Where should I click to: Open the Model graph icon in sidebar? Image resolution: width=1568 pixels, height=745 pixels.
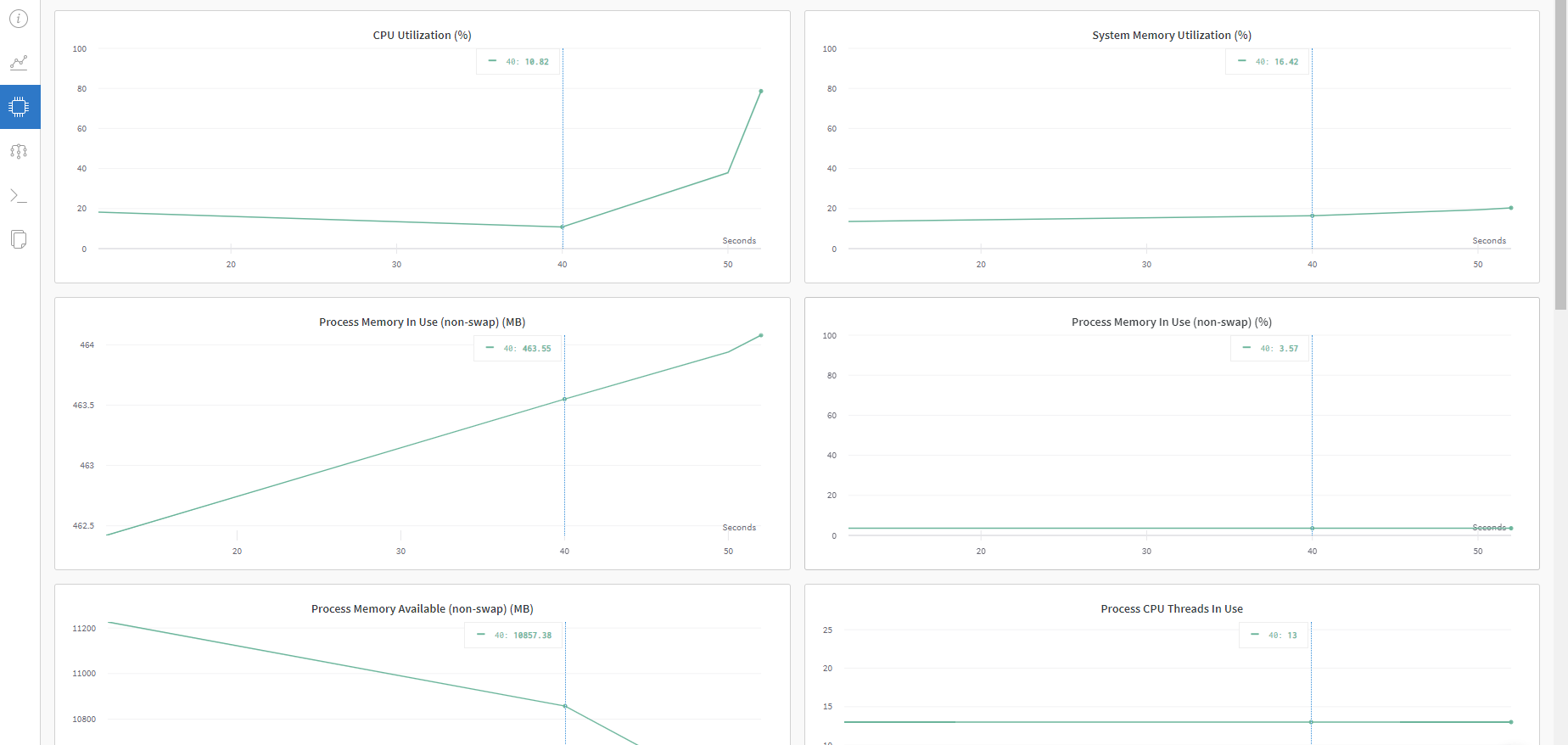(19, 151)
